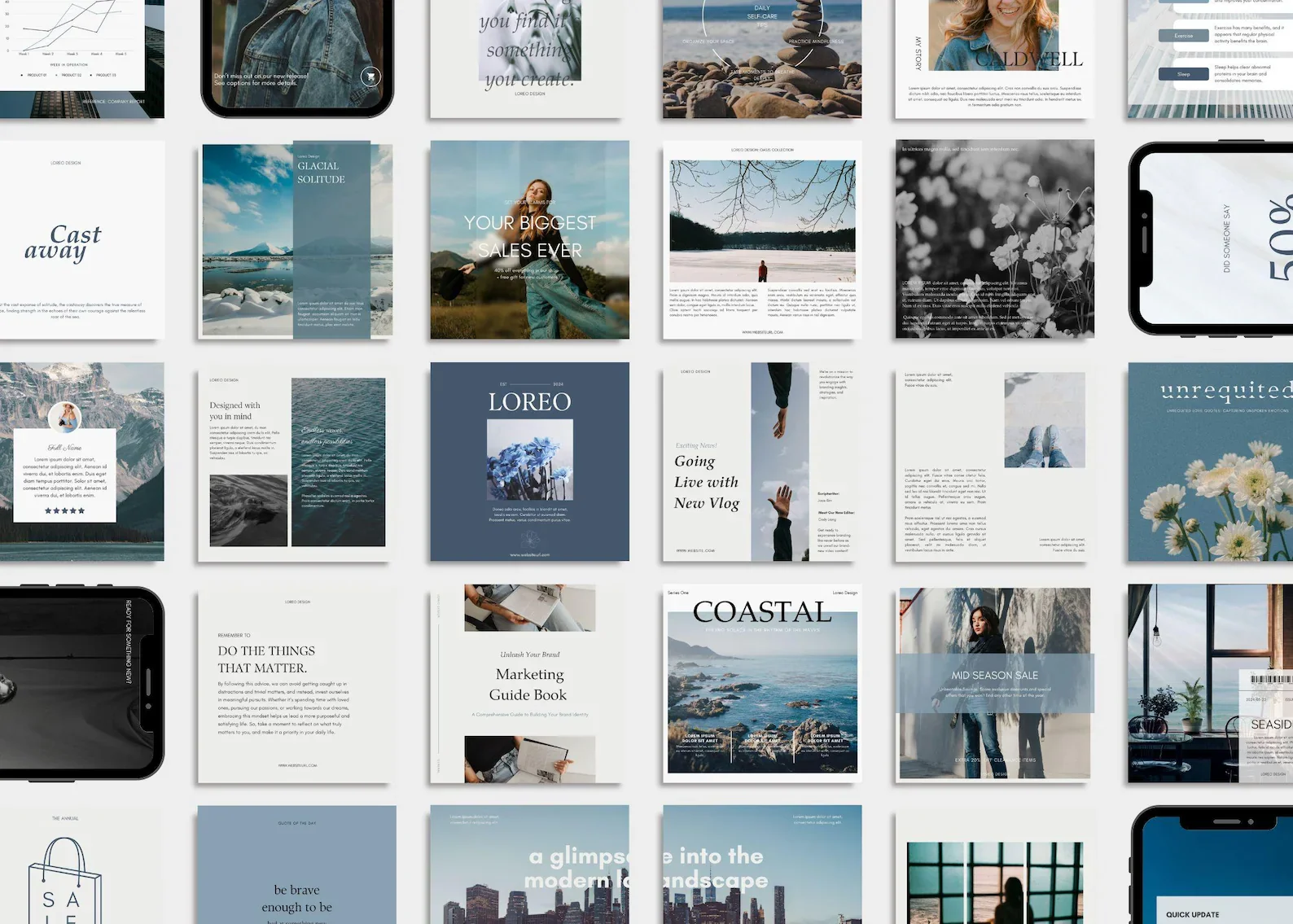The width and height of the screenshot is (1293, 924).
Task: Open the Glacial Solitude template card
Action: [x=297, y=240]
